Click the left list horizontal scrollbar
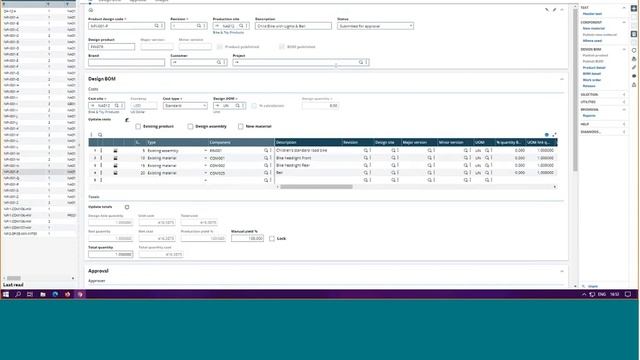The image size is (640, 360). 13,278
